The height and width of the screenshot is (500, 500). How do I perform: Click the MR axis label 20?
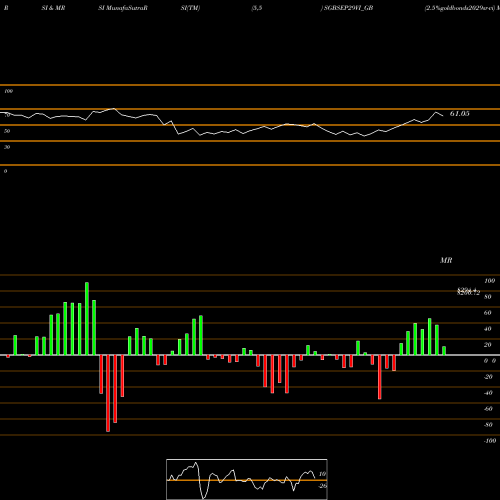point(487,345)
